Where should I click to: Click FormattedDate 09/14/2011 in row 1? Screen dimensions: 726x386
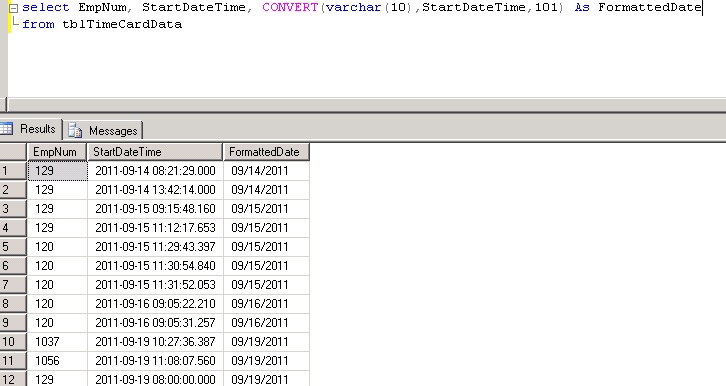(x=266, y=171)
